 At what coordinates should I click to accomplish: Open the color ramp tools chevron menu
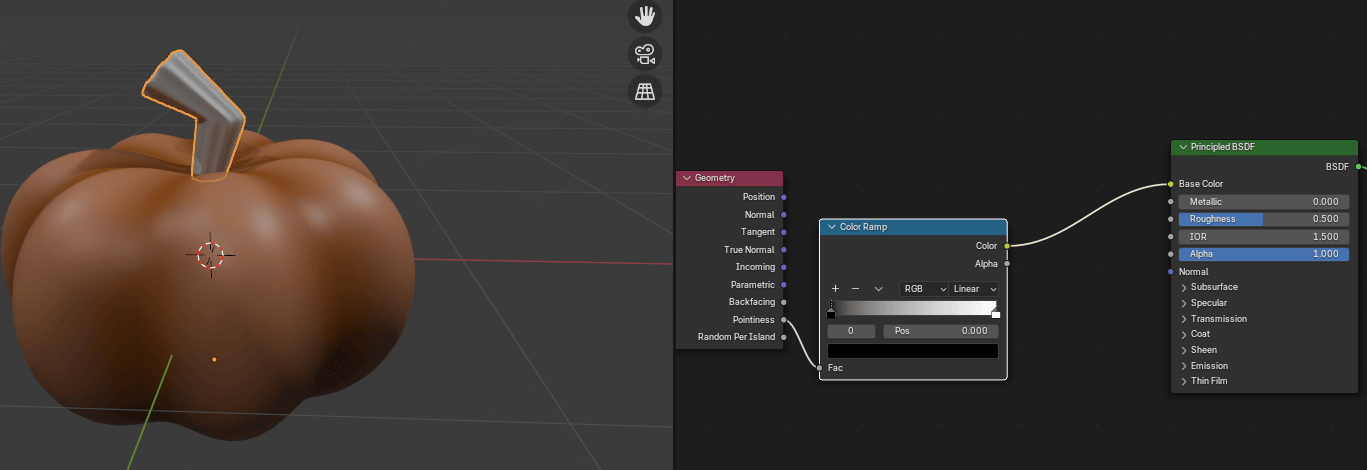point(878,288)
